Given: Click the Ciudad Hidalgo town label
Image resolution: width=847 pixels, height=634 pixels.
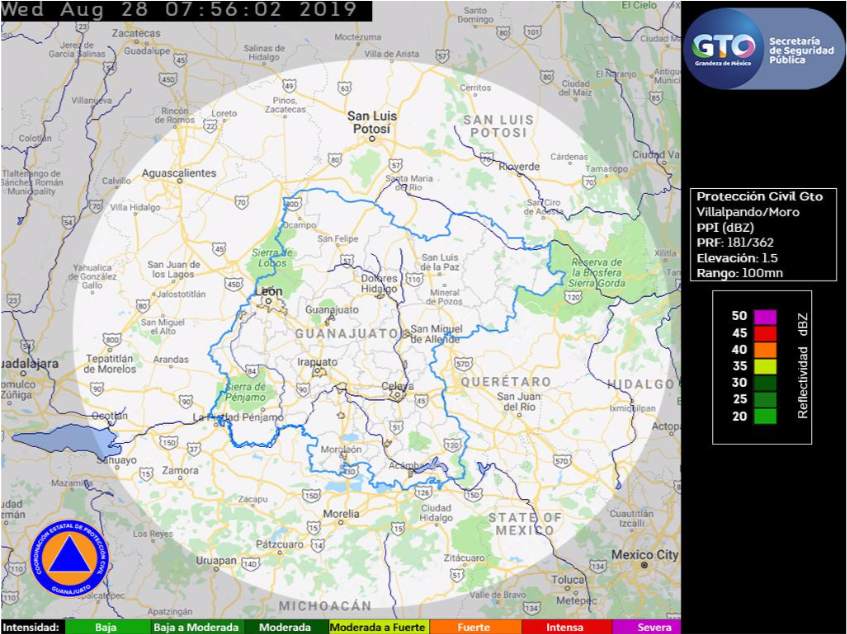Looking at the screenshot, I should (x=436, y=512).
